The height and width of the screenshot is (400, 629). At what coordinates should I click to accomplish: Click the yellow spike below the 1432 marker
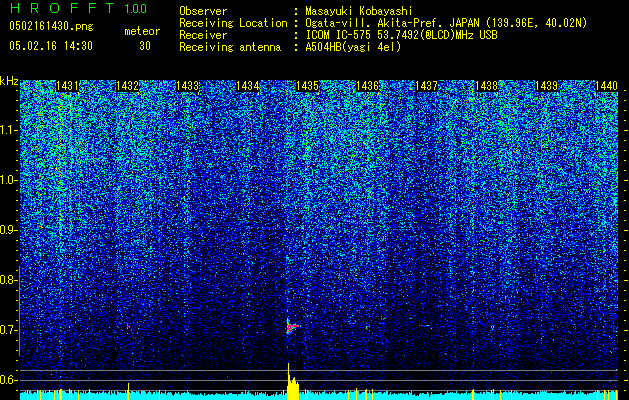(x=128, y=391)
